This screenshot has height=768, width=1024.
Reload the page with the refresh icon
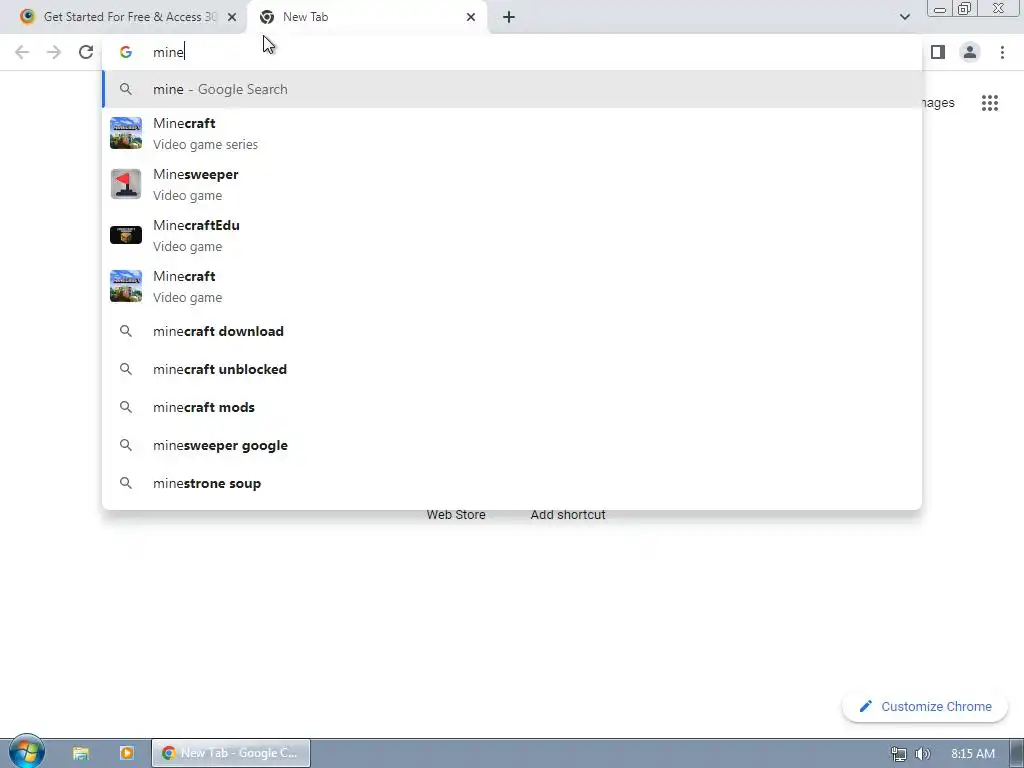[x=86, y=52]
